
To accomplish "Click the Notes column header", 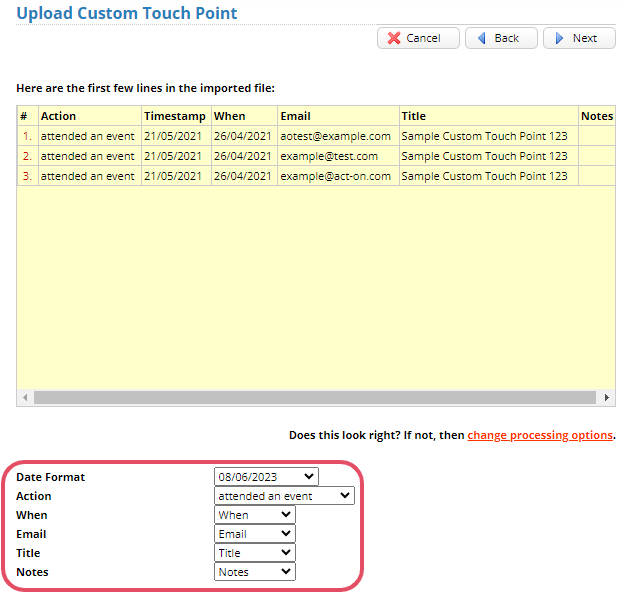I will [597, 116].
